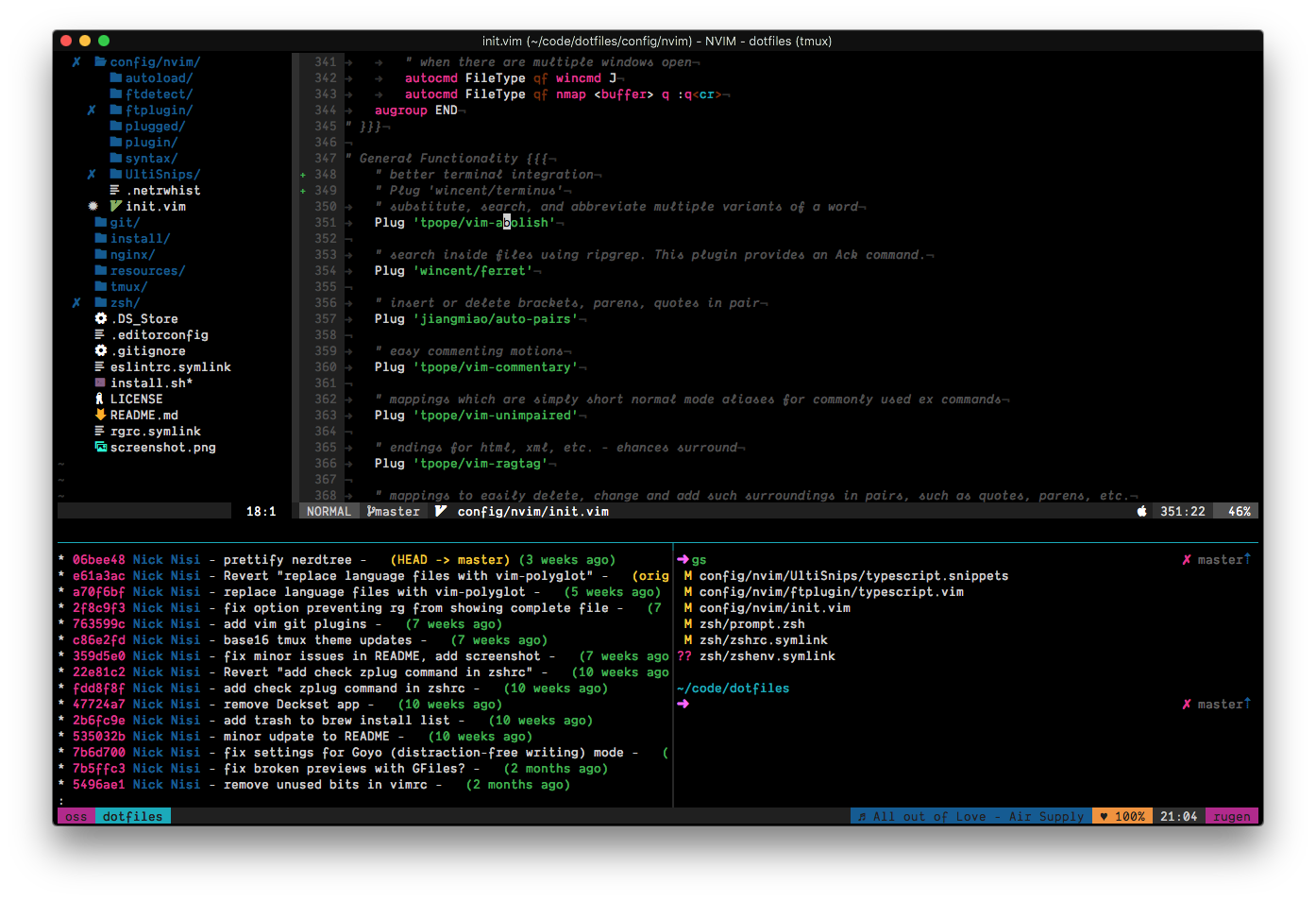Click the file icon beside eslintrc.symlink
1316x901 pixels.
pyautogui.click(x=100, y=367)
